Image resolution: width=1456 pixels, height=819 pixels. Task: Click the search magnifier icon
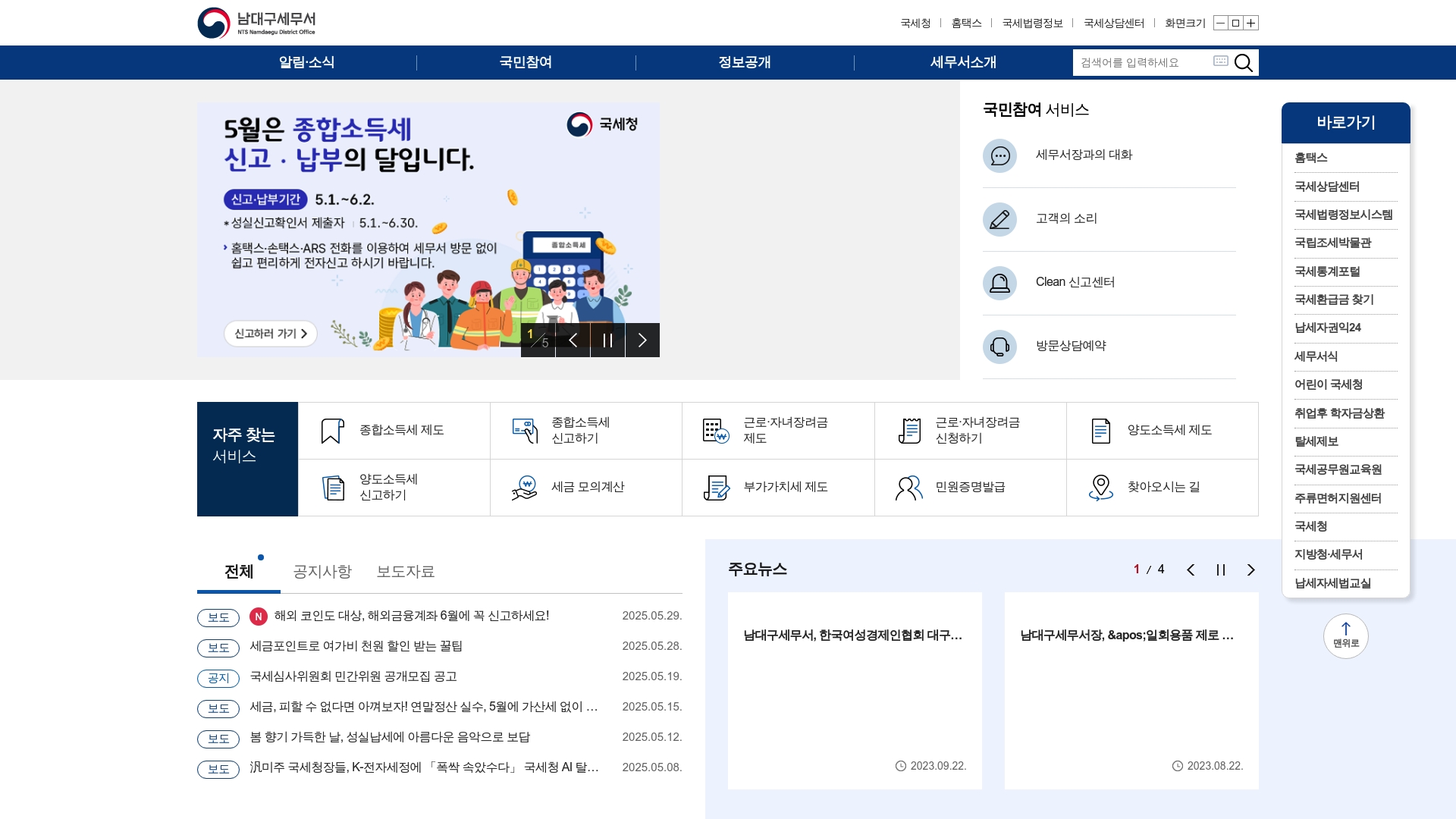tap(1244, 62)
